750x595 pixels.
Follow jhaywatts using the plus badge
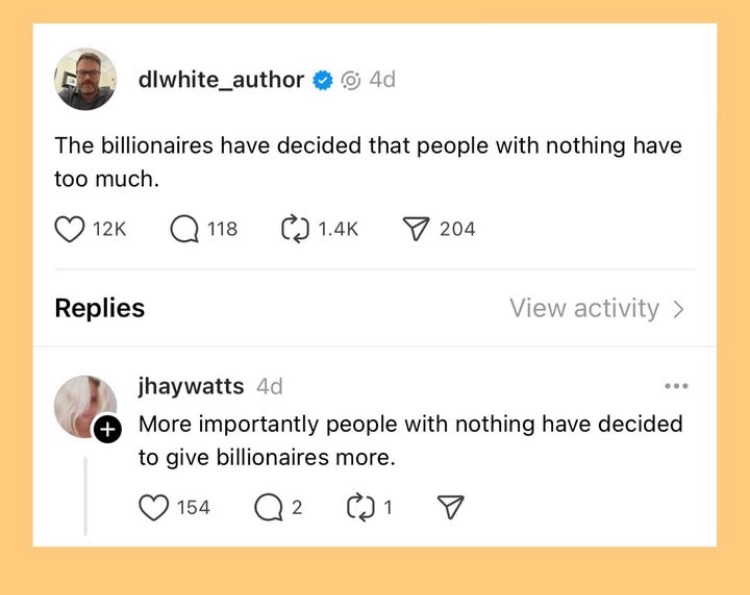pyautogui.click(x=106, y=430)
